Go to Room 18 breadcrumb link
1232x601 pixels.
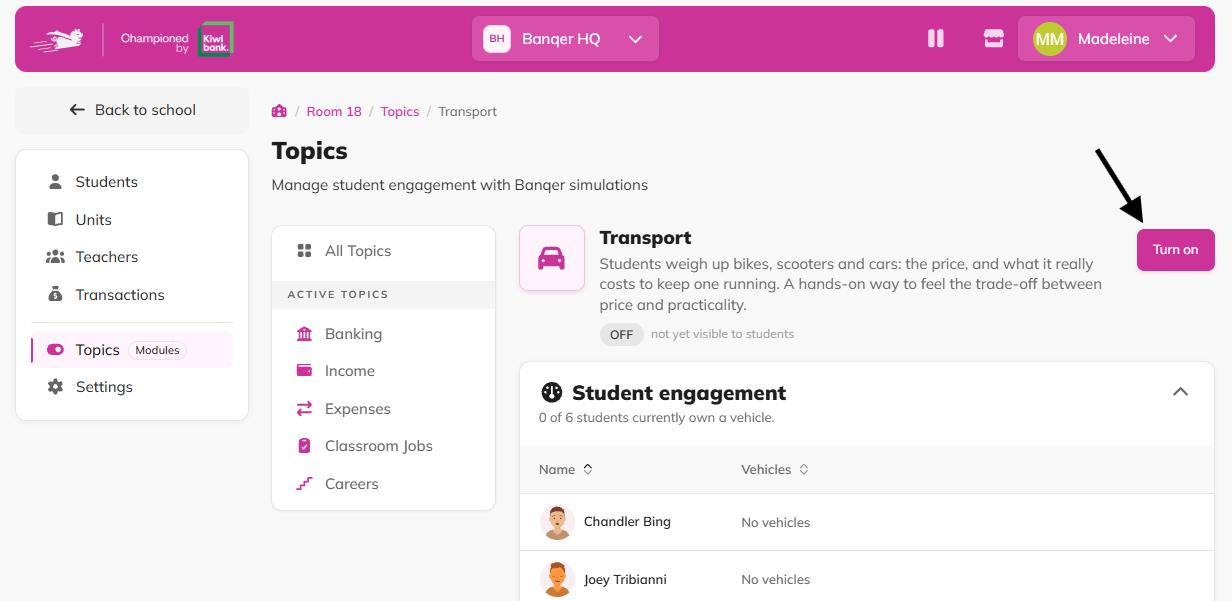click(334, 111)
